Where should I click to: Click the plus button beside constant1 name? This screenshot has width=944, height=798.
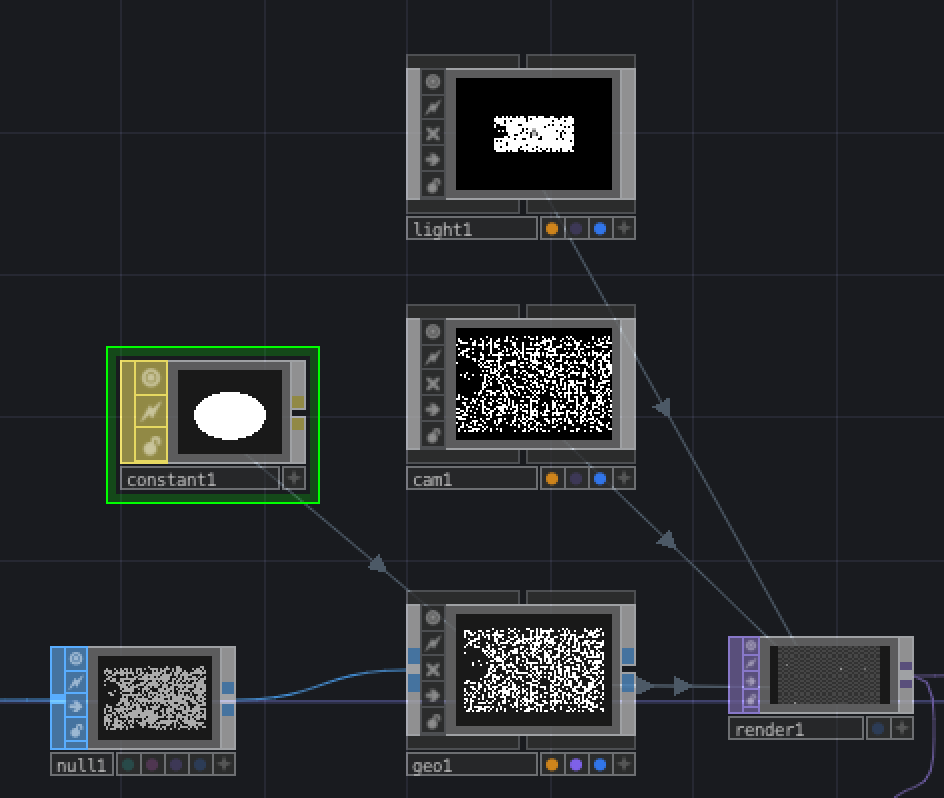(x=294, y=479)
